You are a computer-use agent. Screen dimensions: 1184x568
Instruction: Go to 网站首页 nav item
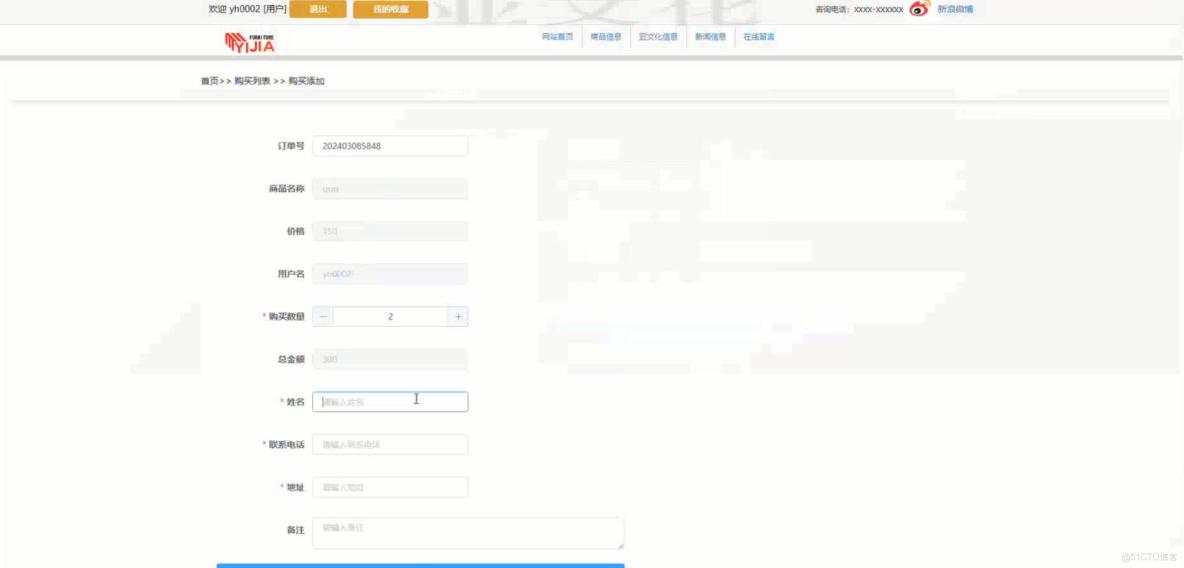pyautogui.click(x=557, y=37)
